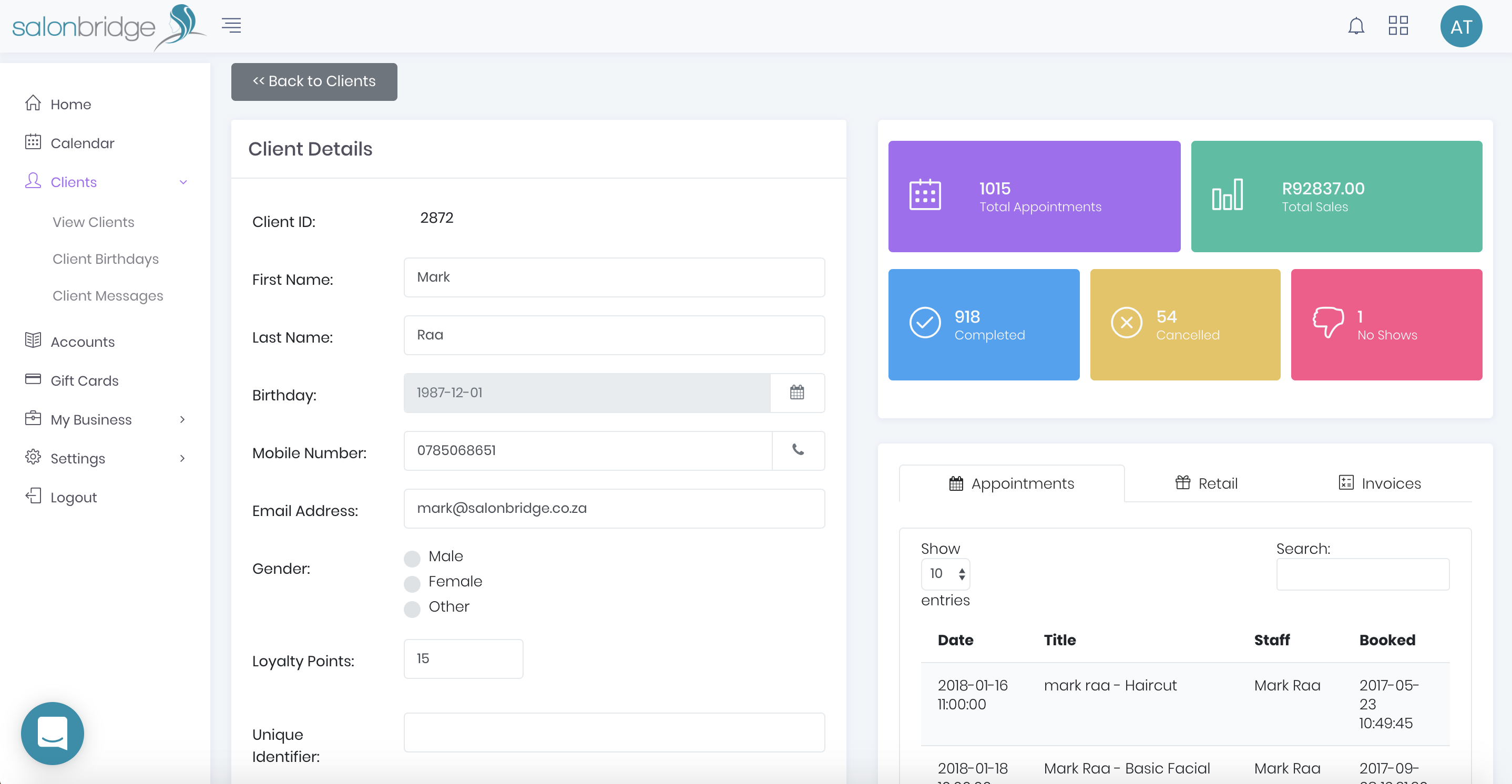Click the purple Total Appointments card

click(1034, 197)
